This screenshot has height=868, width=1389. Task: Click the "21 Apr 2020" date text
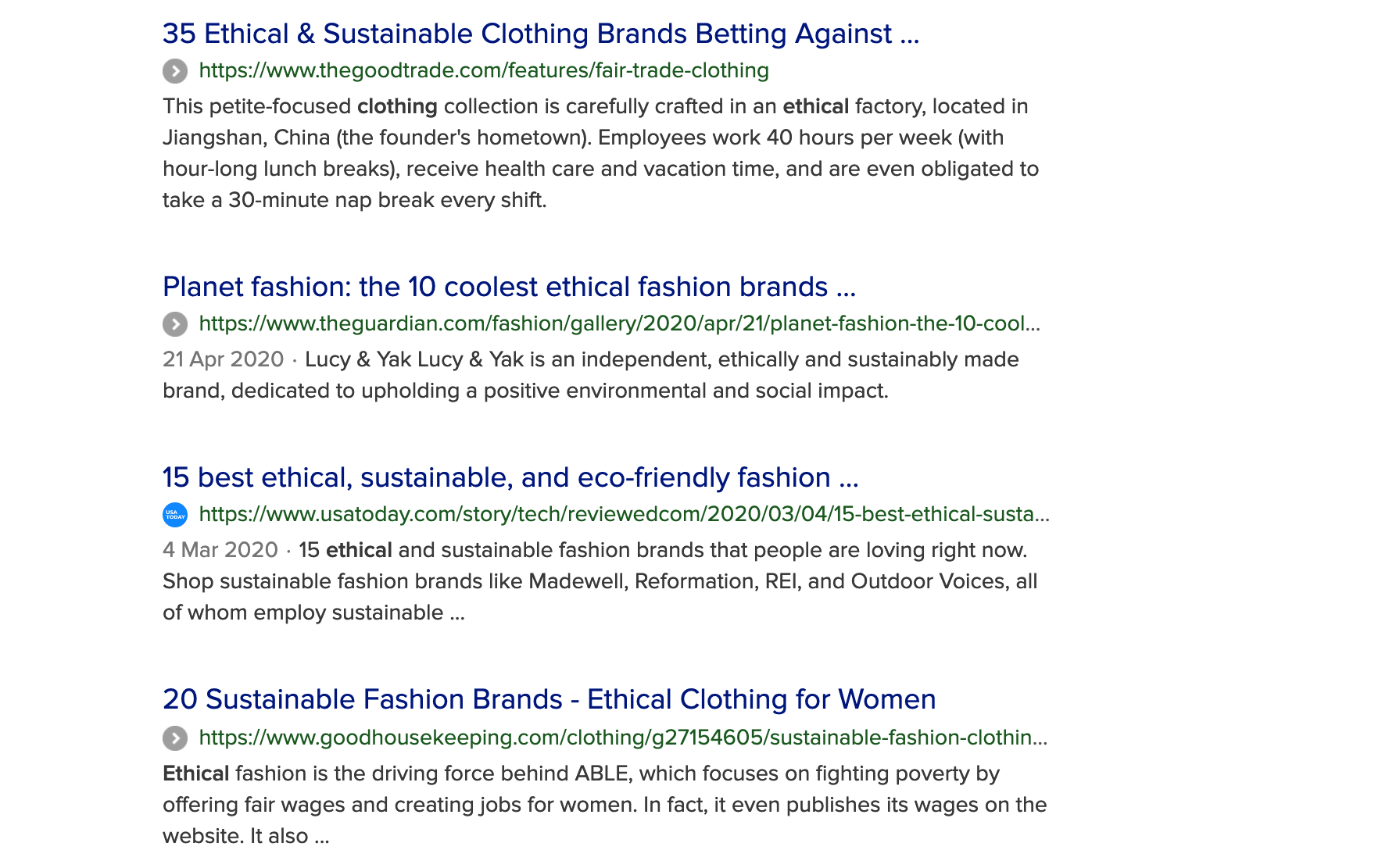(223, 359)
